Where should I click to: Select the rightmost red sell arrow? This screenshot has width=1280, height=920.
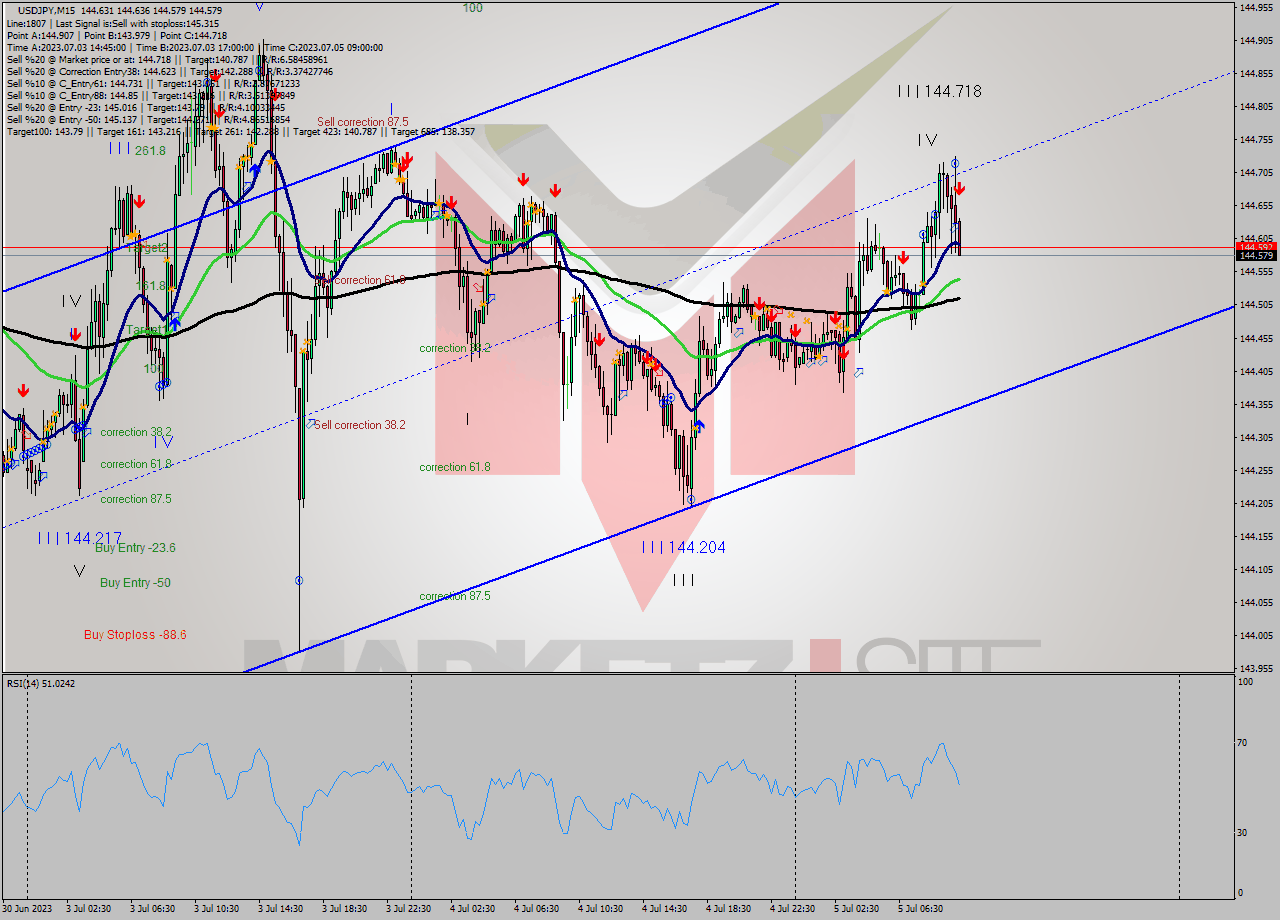point(959,187)
